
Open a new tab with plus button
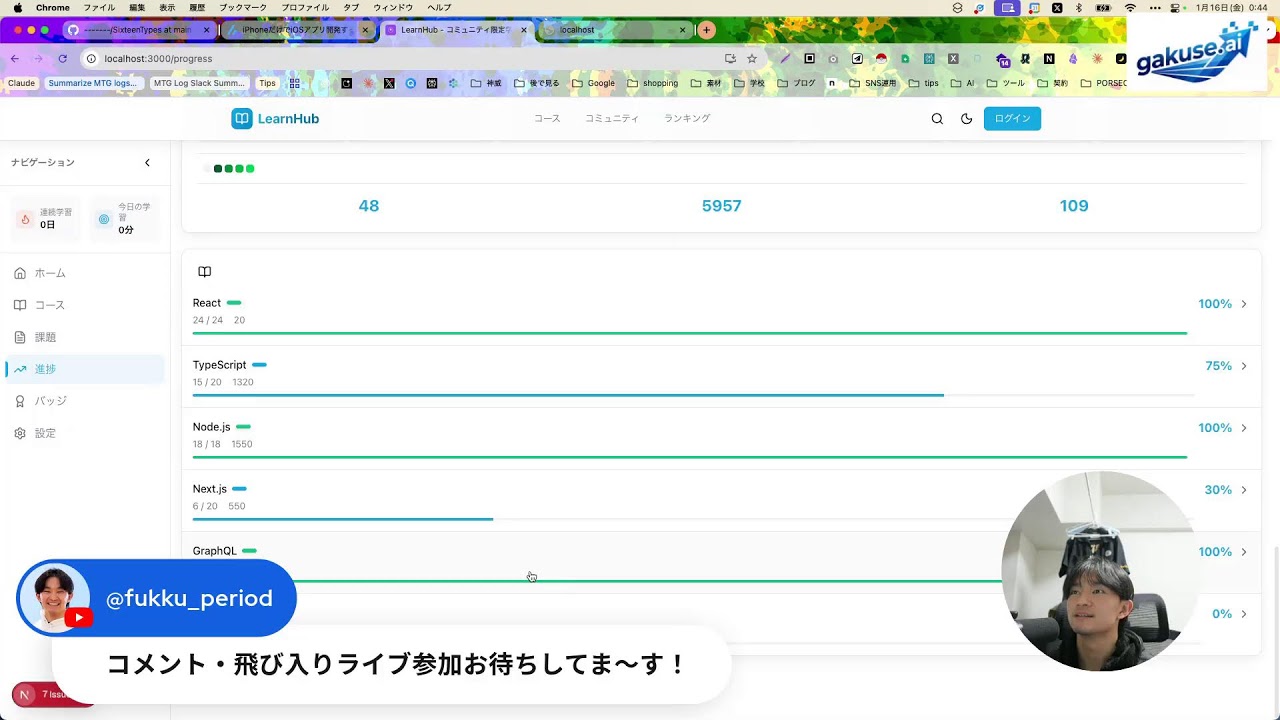pyautogui.click(x=707, y=30)
